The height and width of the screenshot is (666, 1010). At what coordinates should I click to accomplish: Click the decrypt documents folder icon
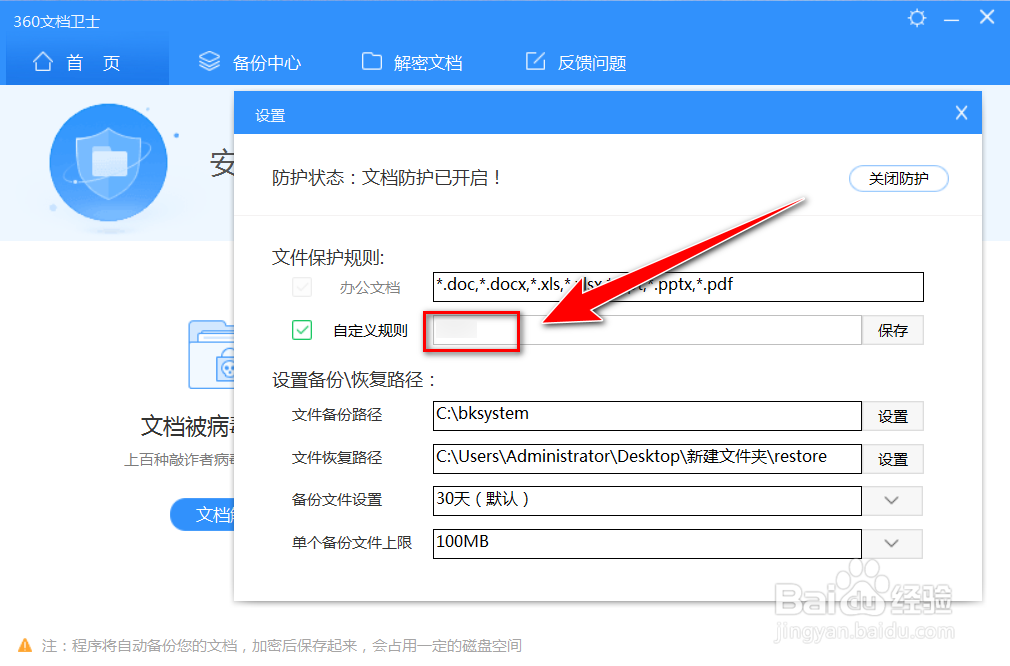pyautogui.click(x=372, y=61)
